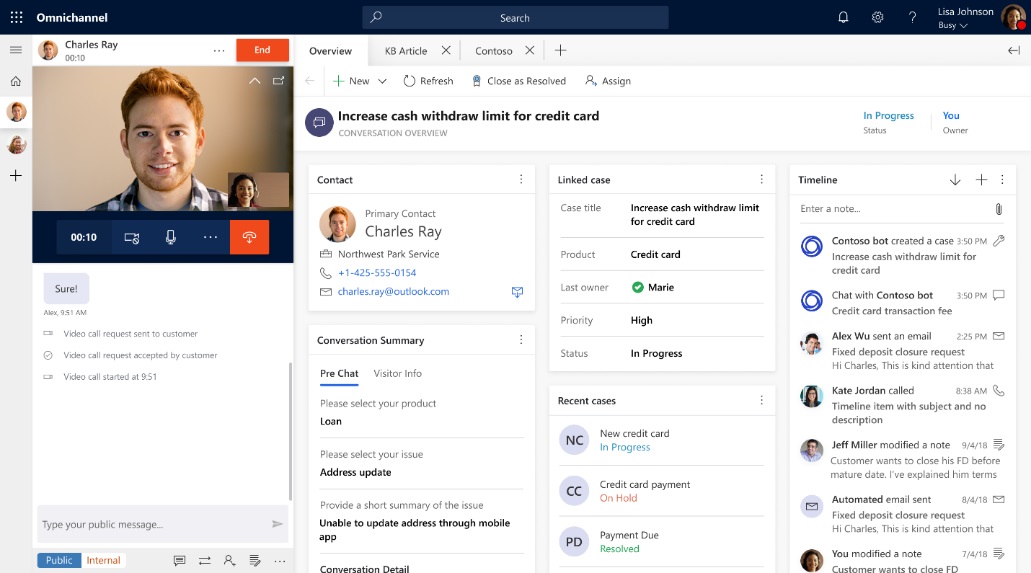Open Settings gear in the top bar

877,17
